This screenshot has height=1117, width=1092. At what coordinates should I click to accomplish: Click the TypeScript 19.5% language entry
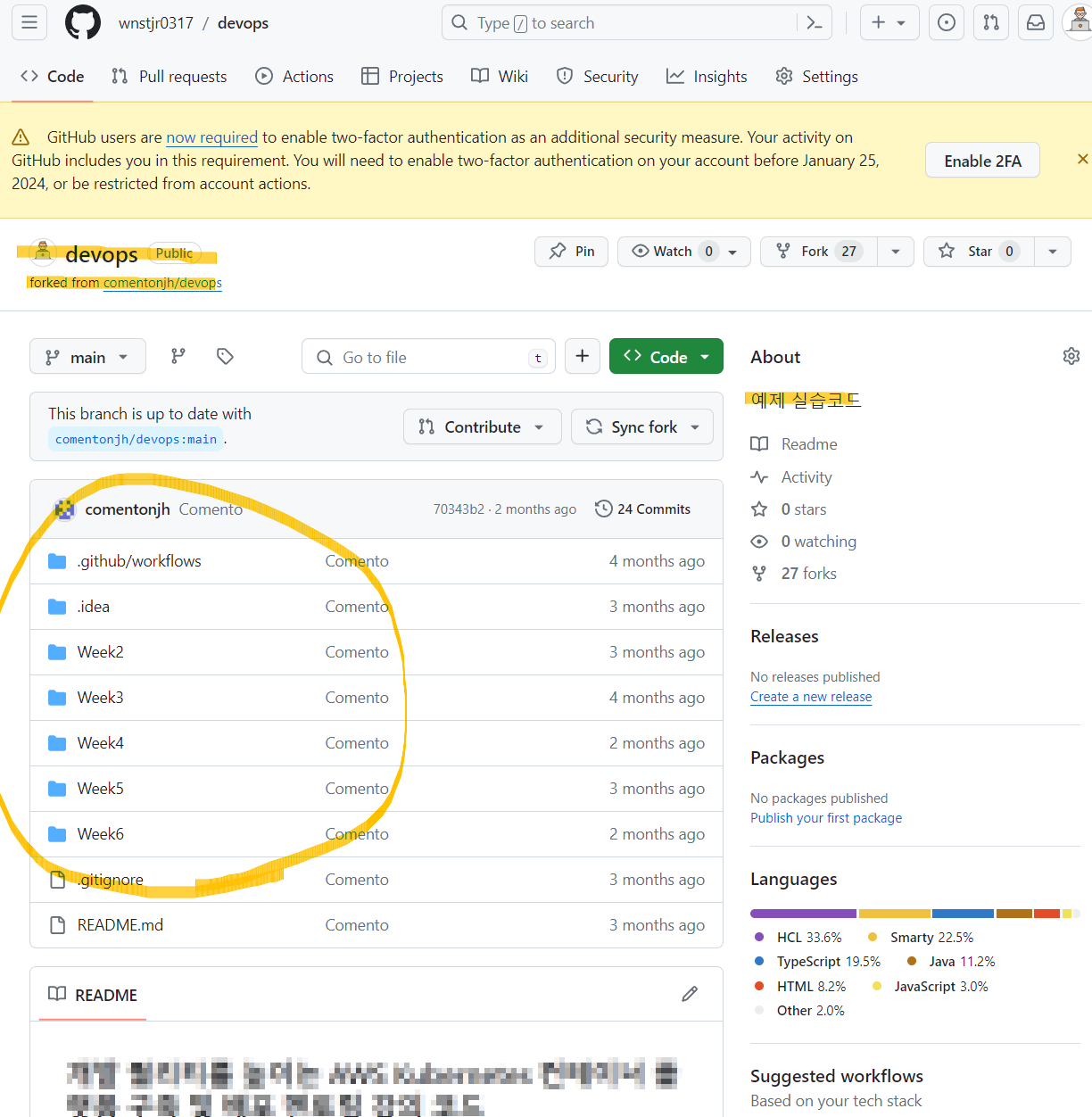pos(817,962)
